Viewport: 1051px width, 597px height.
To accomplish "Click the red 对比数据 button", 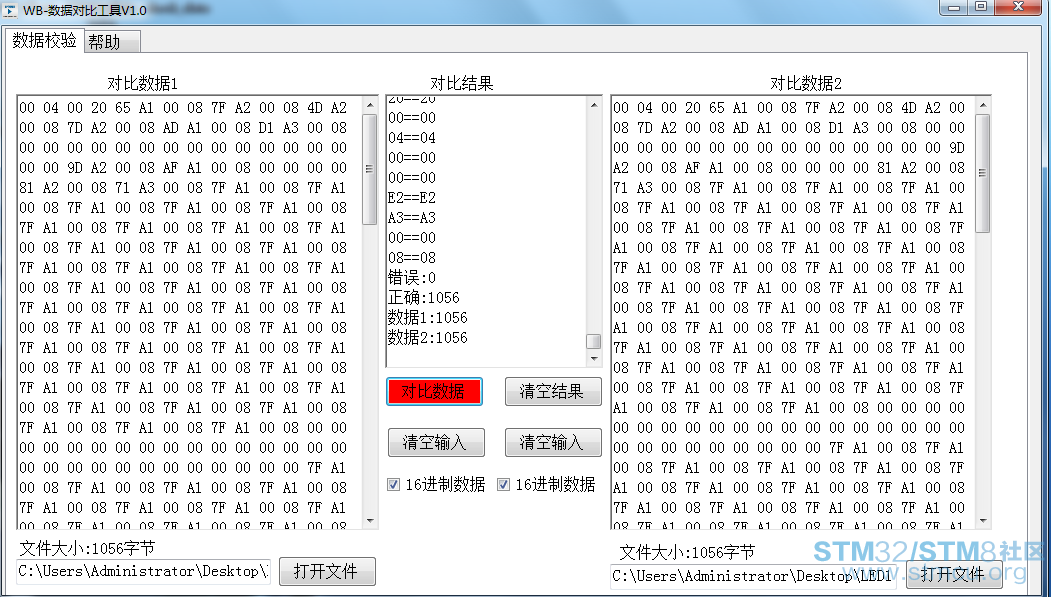I will (x=434, y=391).
